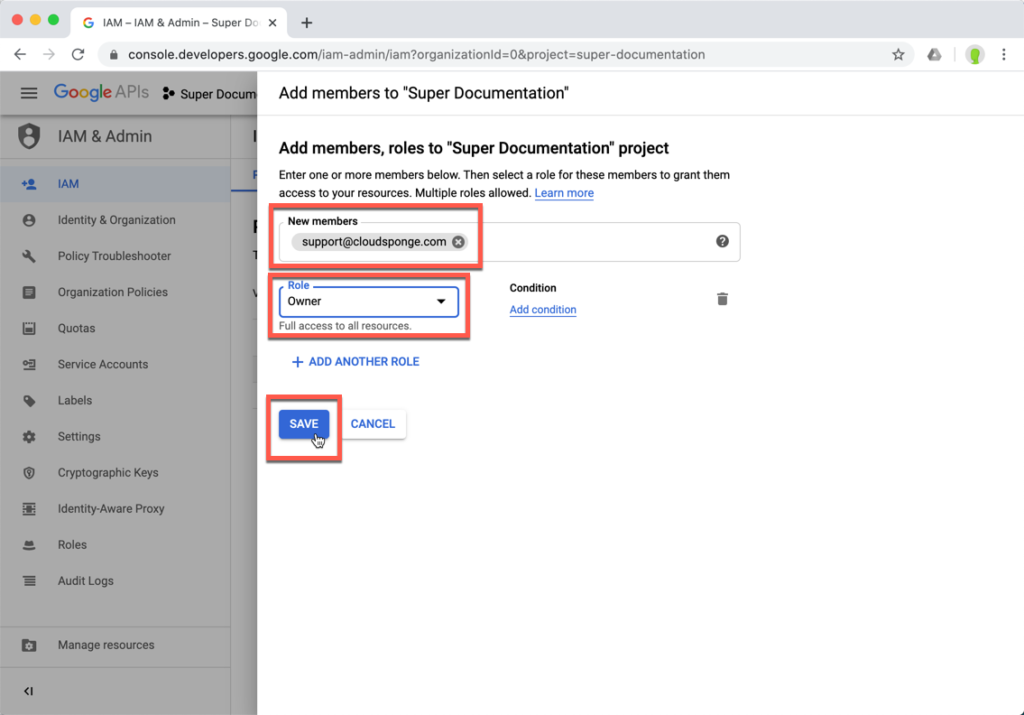Open the browser profile avatar
The width and height of the screenshot is (1024, 715).
click(975, 55)
